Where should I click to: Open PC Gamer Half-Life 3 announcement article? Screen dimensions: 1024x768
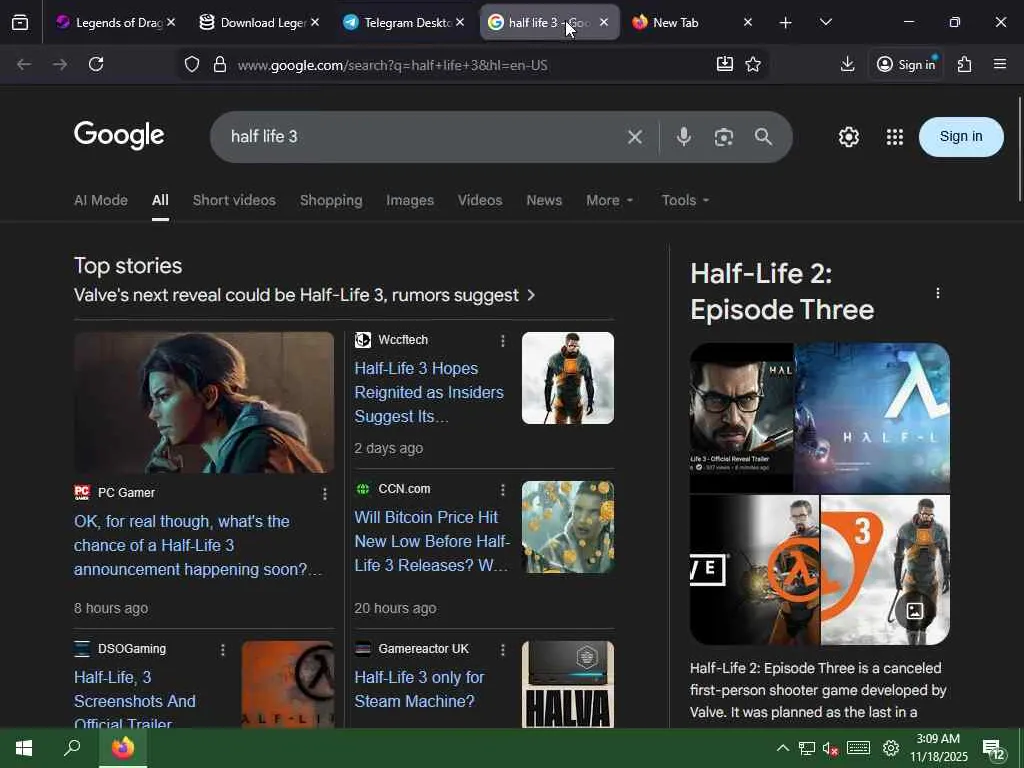click(198, 545)
